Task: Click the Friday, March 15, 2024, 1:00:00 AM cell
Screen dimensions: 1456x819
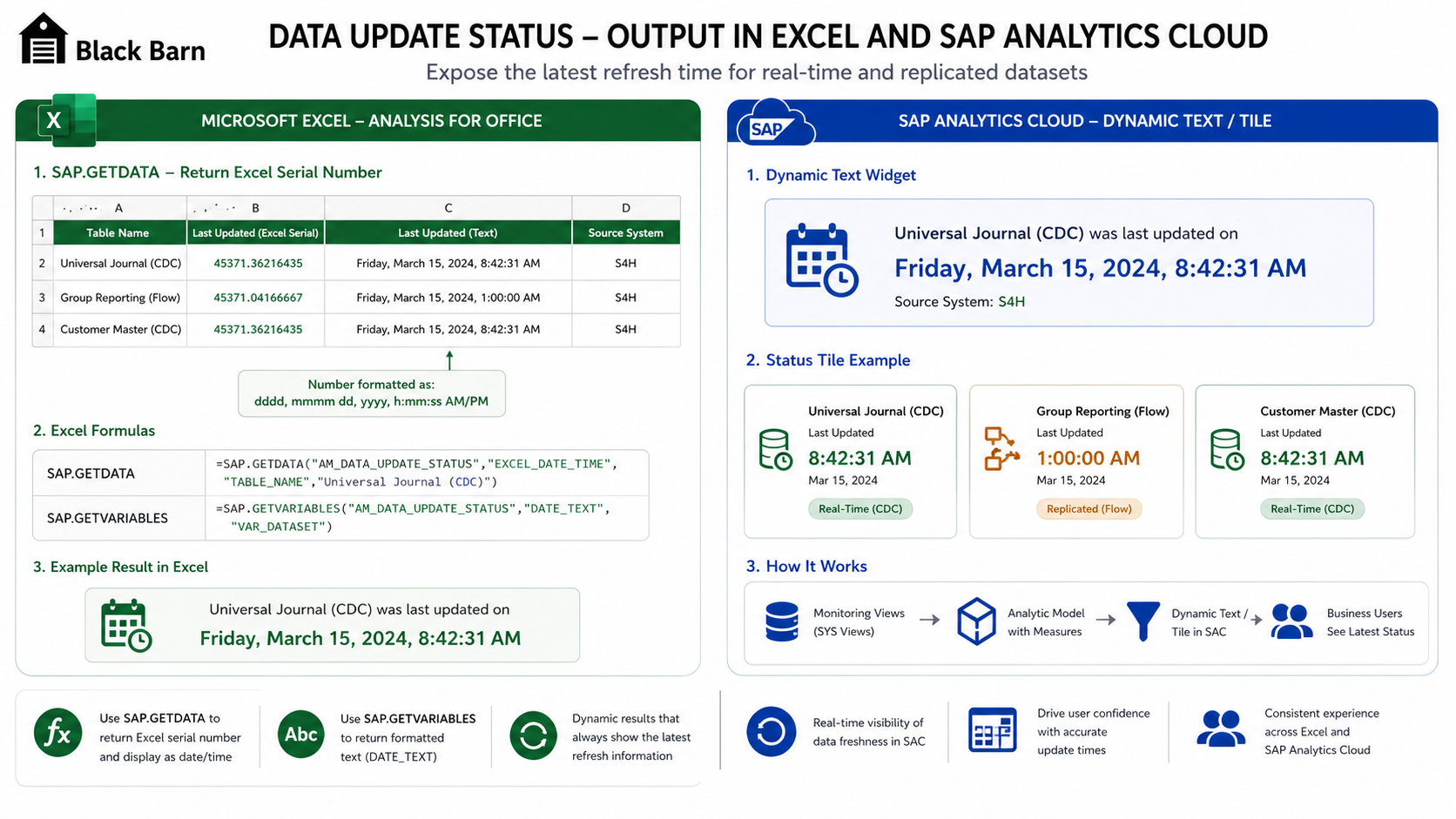Action: tap(448, 298)
